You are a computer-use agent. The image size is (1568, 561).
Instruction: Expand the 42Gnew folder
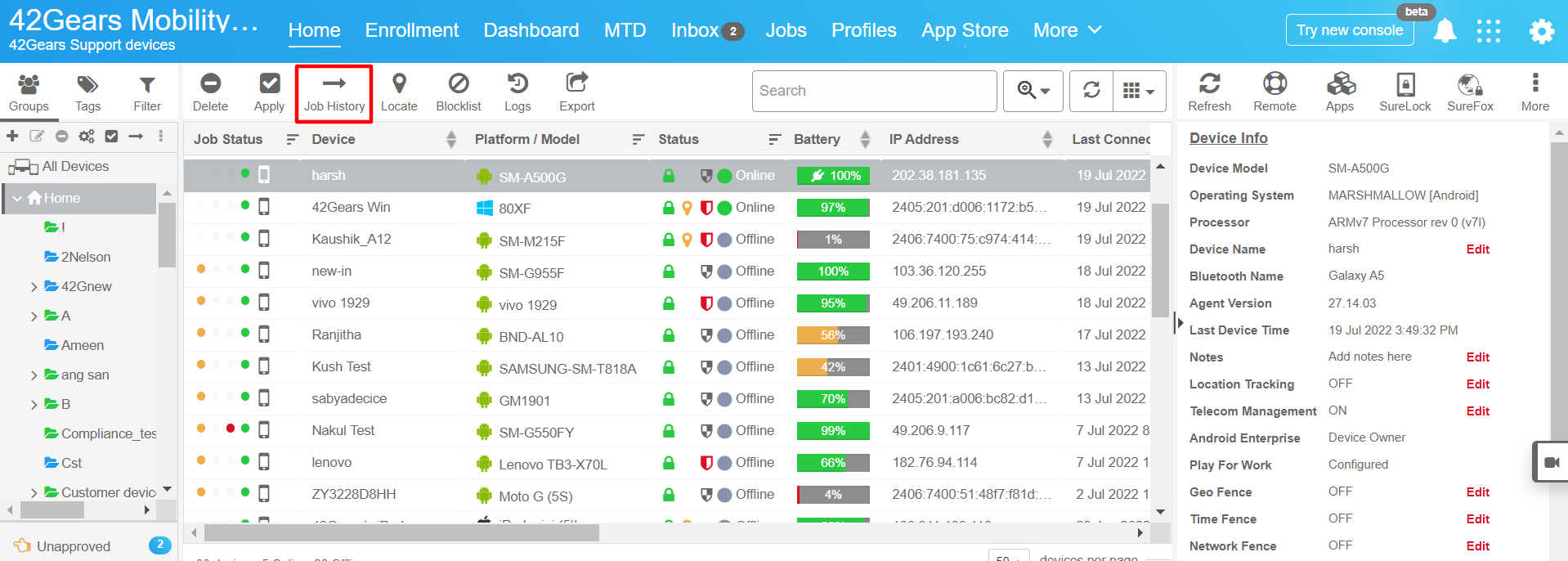coord(34,287)
